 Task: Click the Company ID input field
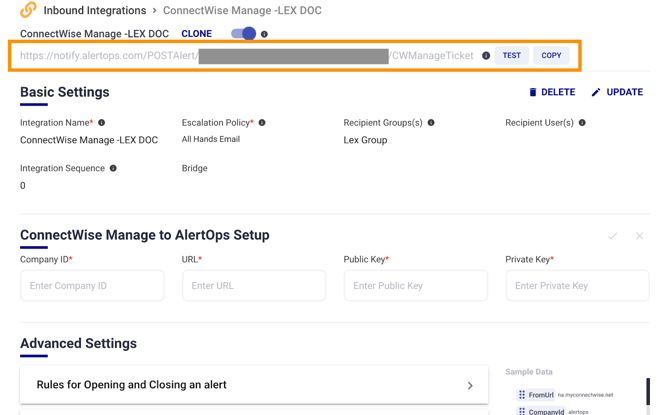coord(92,286)
